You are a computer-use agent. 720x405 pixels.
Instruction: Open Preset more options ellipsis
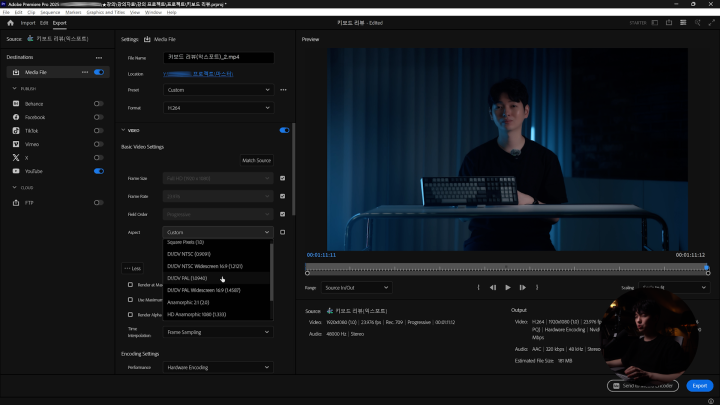(x=284, y=90)
